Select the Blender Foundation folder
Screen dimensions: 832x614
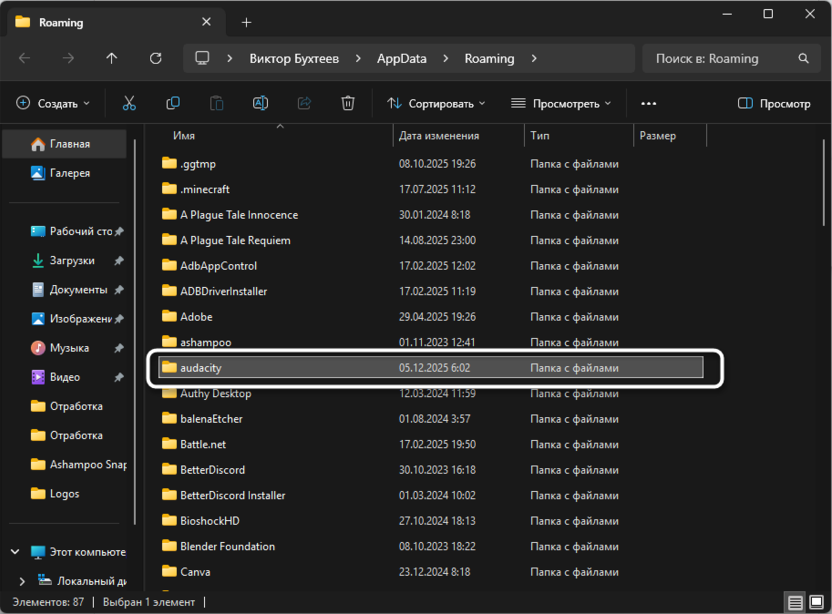227,546
